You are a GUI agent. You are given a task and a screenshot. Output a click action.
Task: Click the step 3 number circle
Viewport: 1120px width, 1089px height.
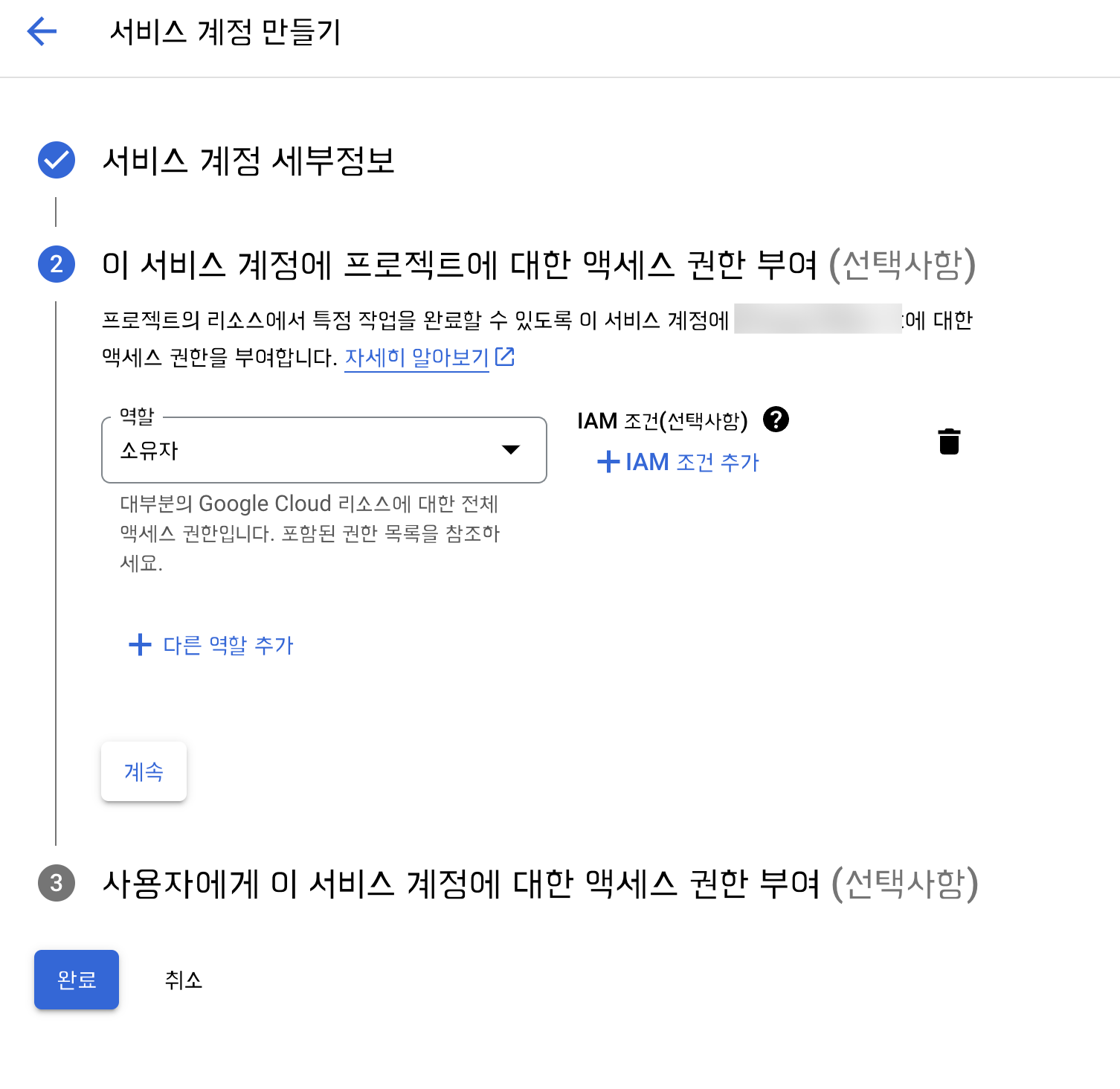(x=57, y=883)
